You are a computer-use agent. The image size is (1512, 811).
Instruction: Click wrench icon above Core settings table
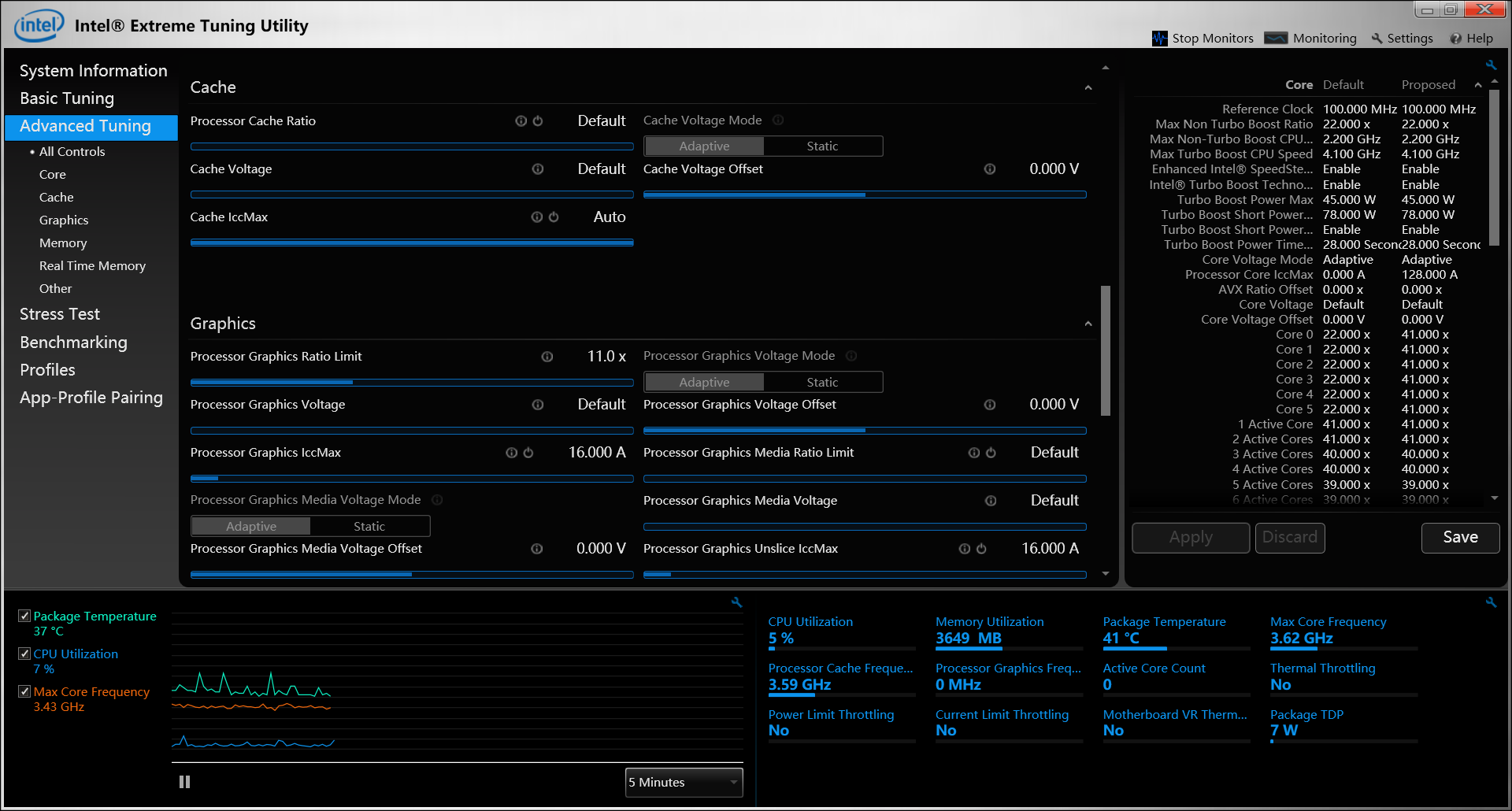pos(1491,65)
